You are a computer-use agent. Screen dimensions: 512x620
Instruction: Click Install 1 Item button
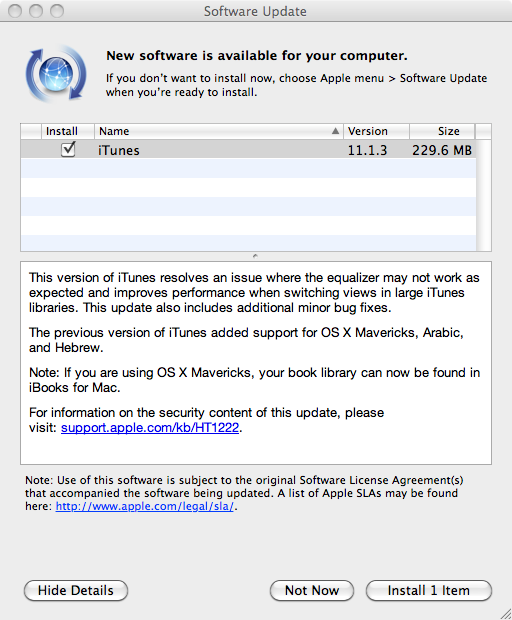click(x=429, y=590)
